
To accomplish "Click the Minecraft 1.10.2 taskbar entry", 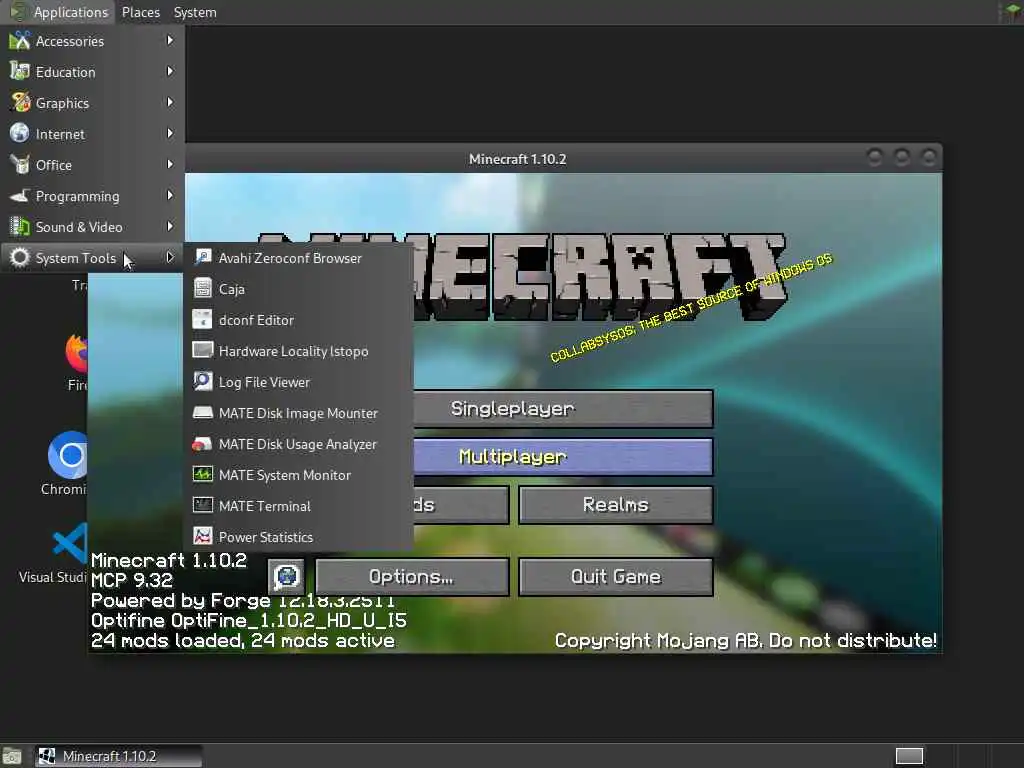I will point(118,756).
